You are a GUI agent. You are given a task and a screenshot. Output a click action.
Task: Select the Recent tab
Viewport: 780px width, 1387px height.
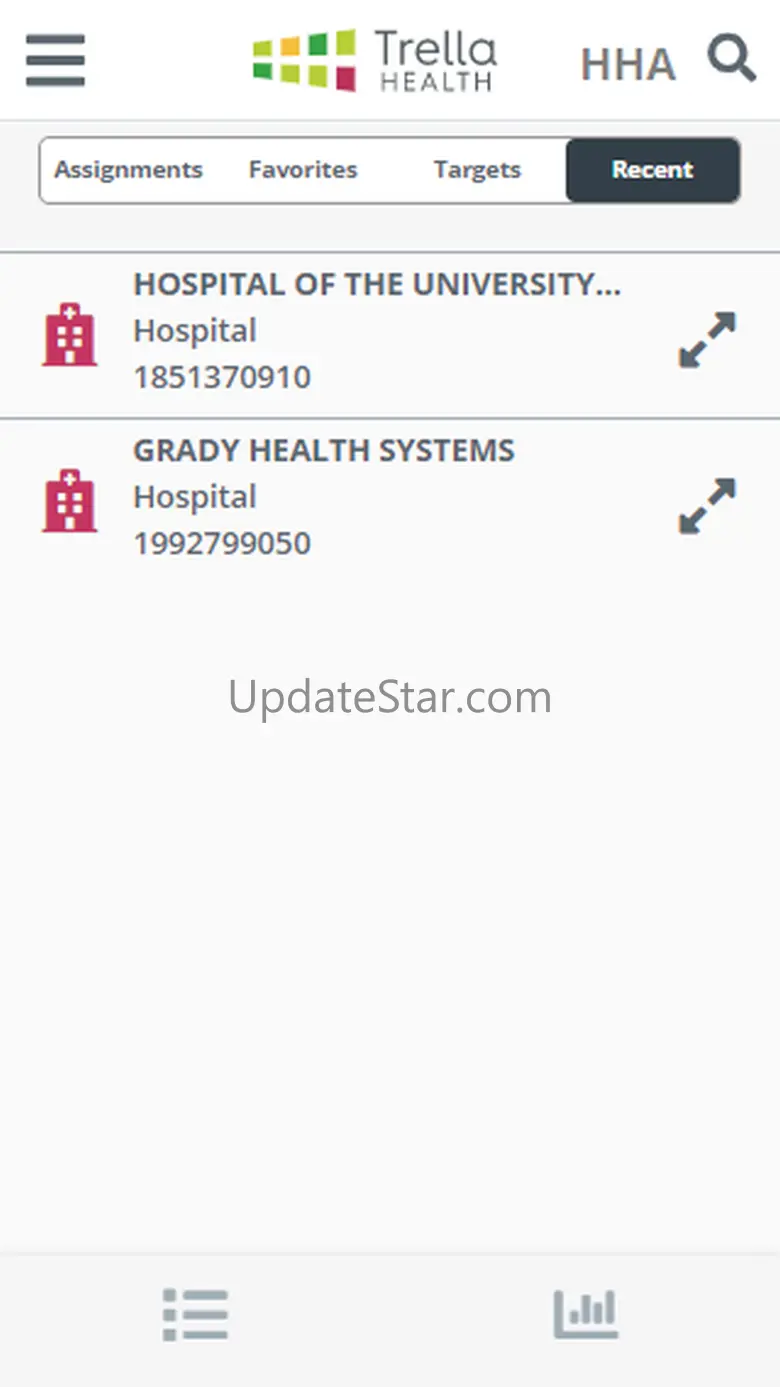(x=653, y=170)
